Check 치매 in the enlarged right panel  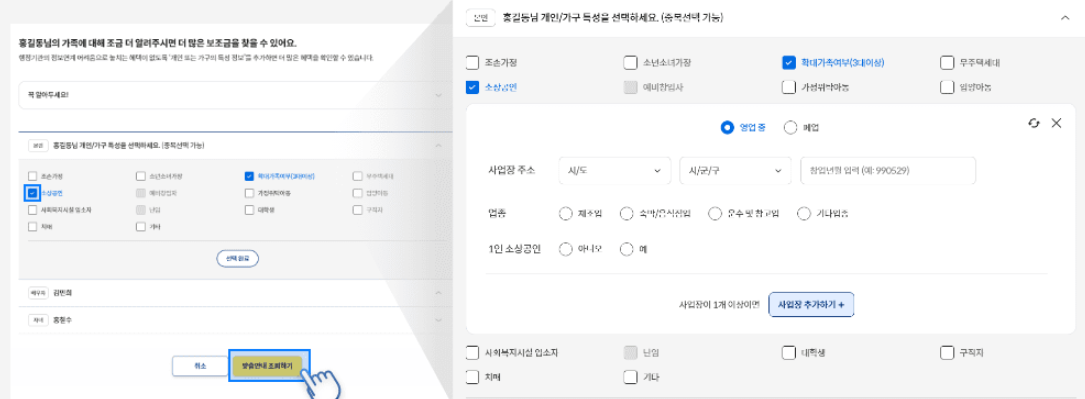pyautogui.click(x=473, y=377)
